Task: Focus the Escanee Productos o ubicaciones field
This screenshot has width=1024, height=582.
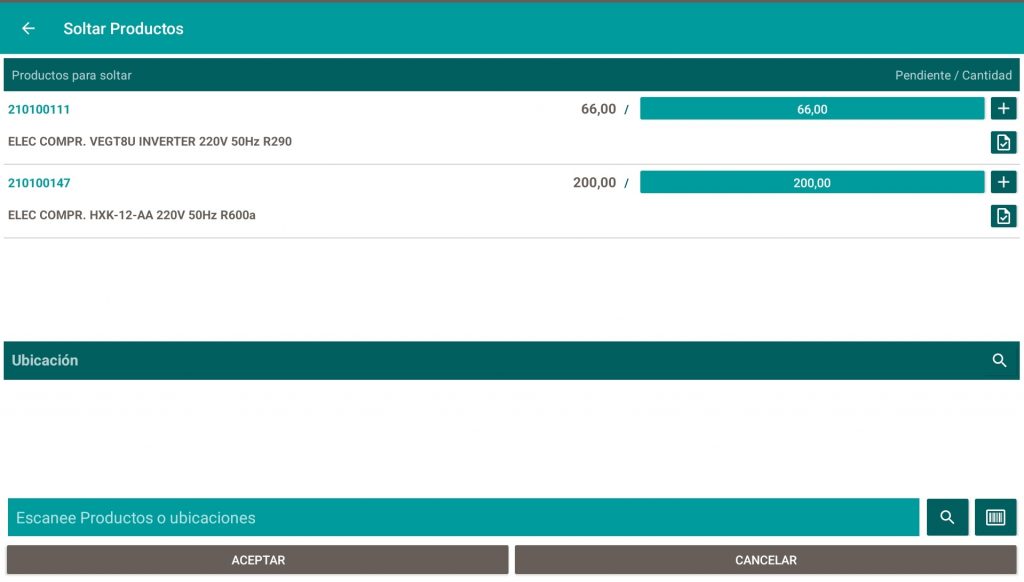Action: [x=462, y=517]
